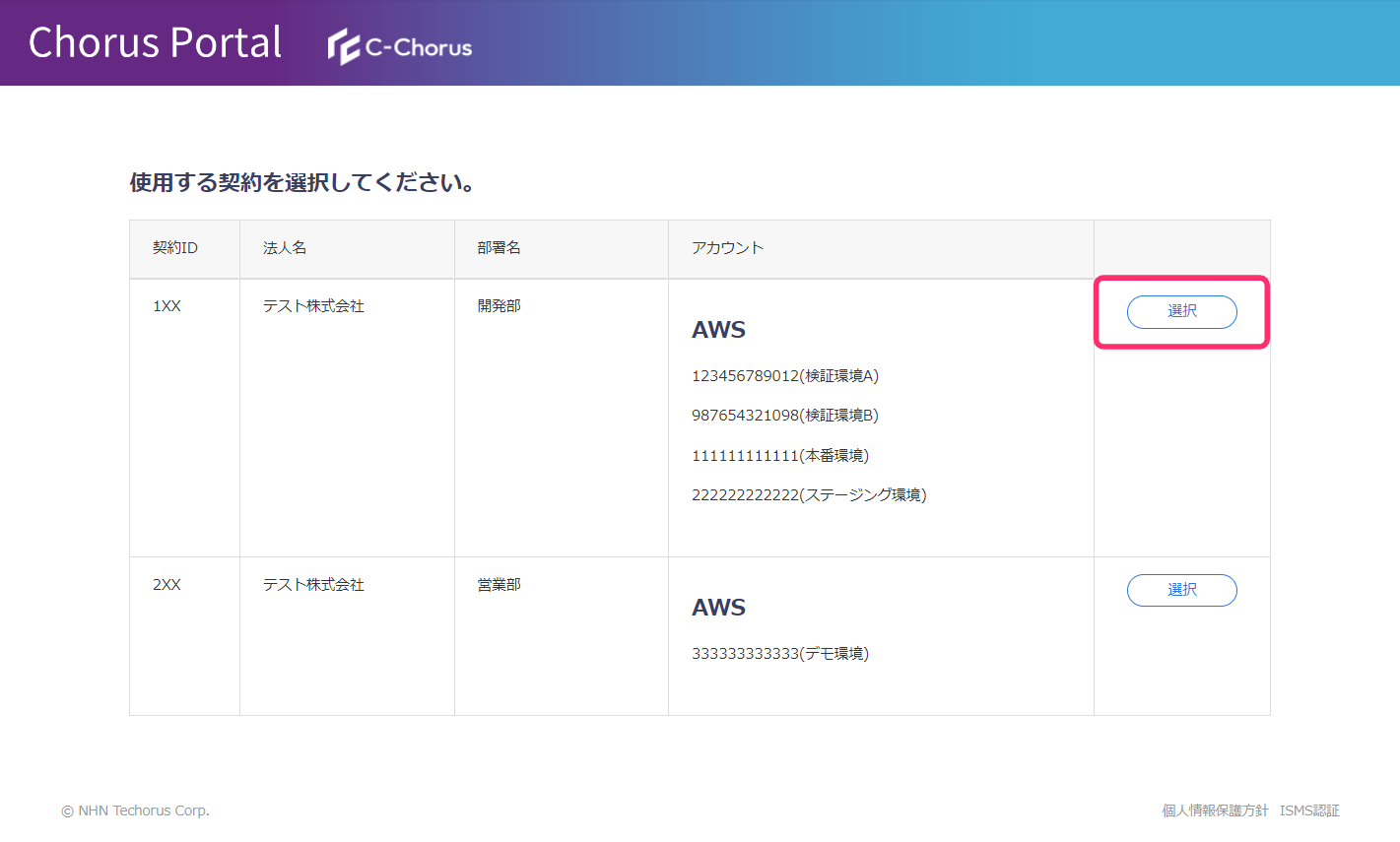Click the Chorus Portal header title

click(156, 42)
